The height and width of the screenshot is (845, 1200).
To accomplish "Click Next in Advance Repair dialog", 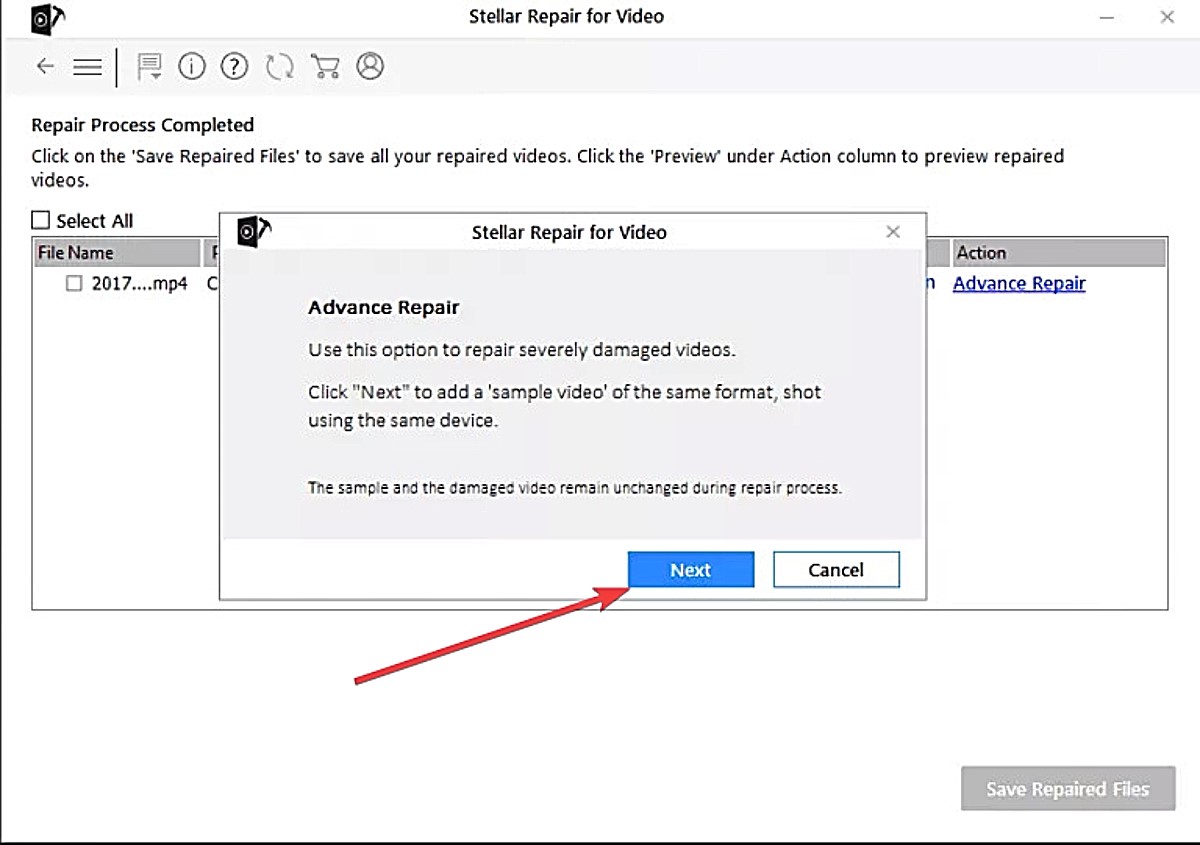I will pos(690,570).
